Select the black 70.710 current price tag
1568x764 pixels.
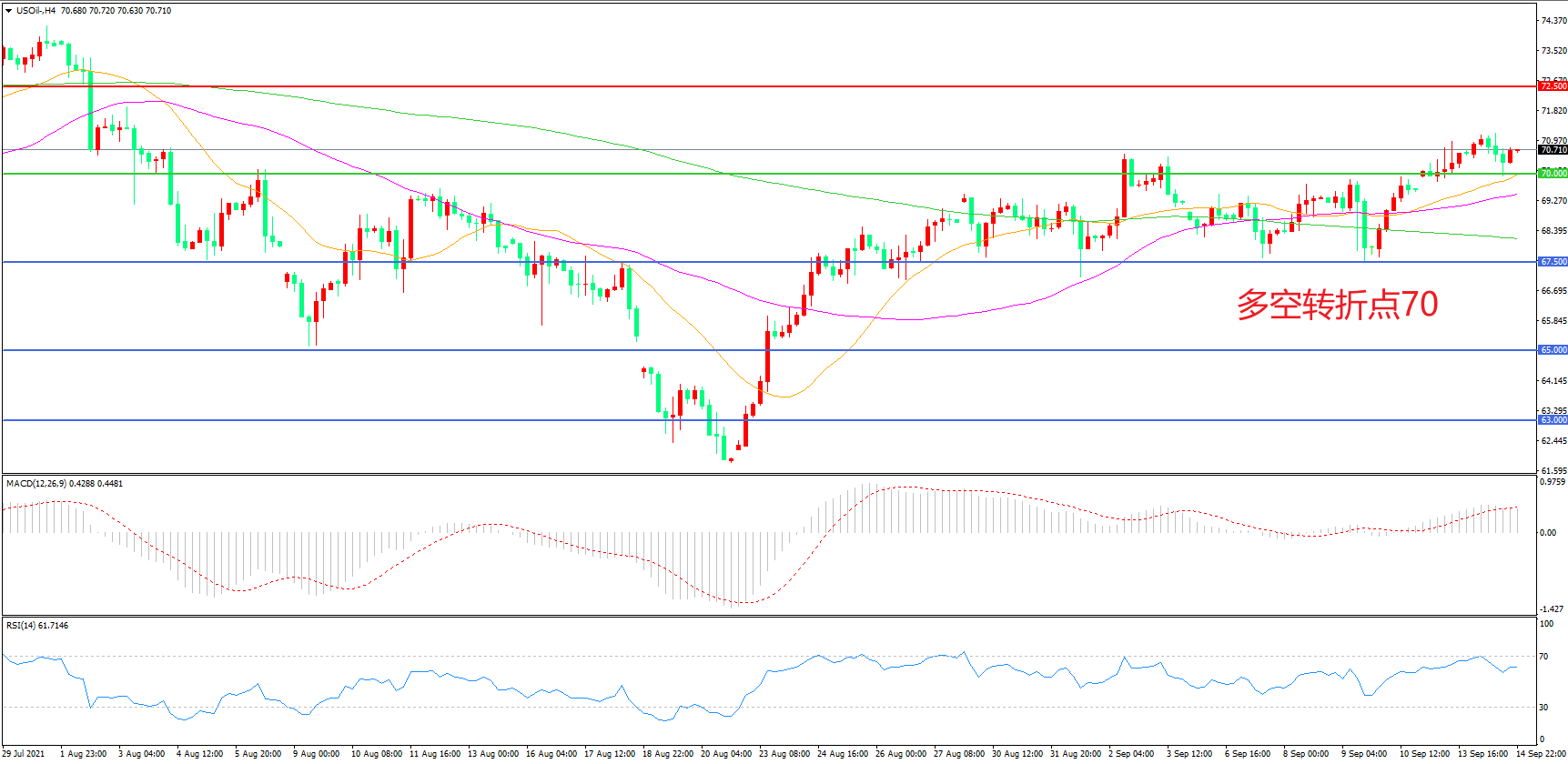tap(1553, 149)
